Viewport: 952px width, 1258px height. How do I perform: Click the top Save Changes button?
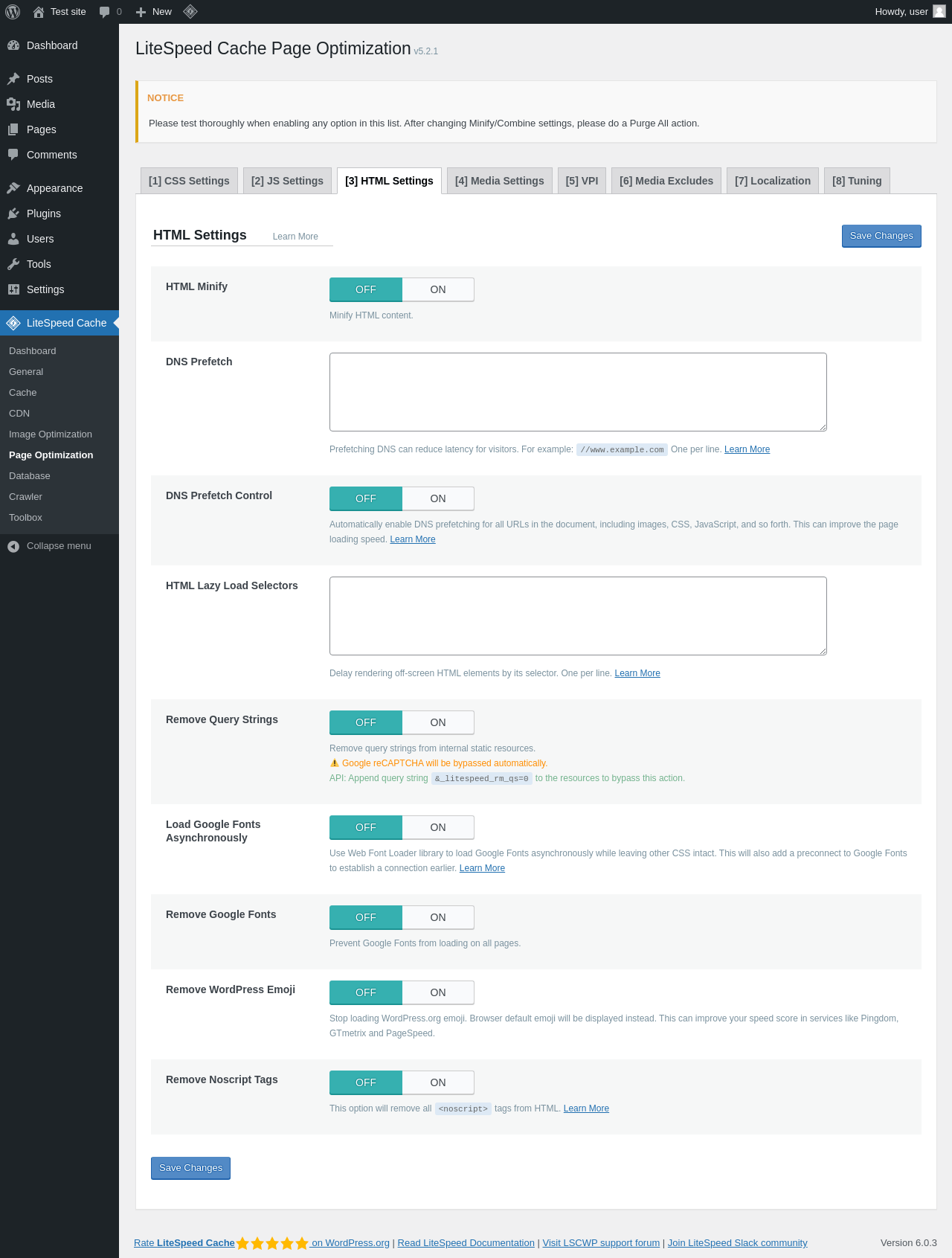(x=881, y=236)
